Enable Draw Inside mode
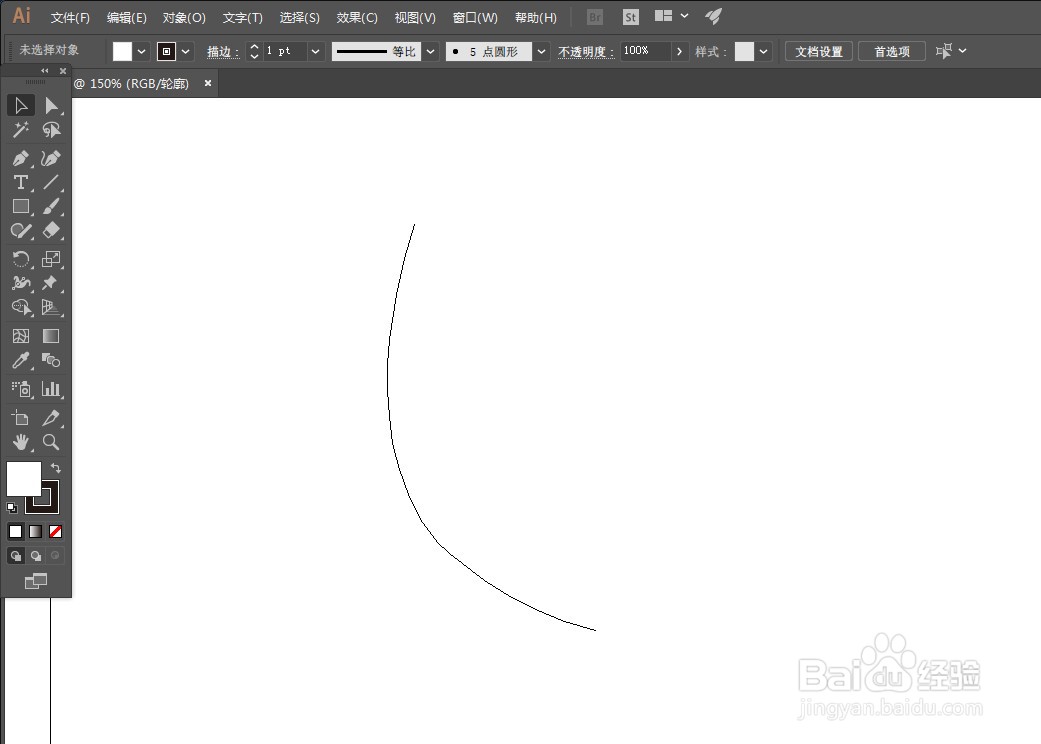Screen dimensions: 1041x744 (55, 556)
